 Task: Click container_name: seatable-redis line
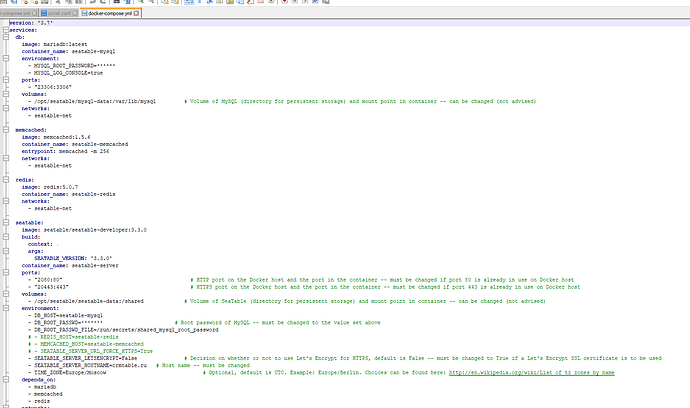tap(69, 194)
